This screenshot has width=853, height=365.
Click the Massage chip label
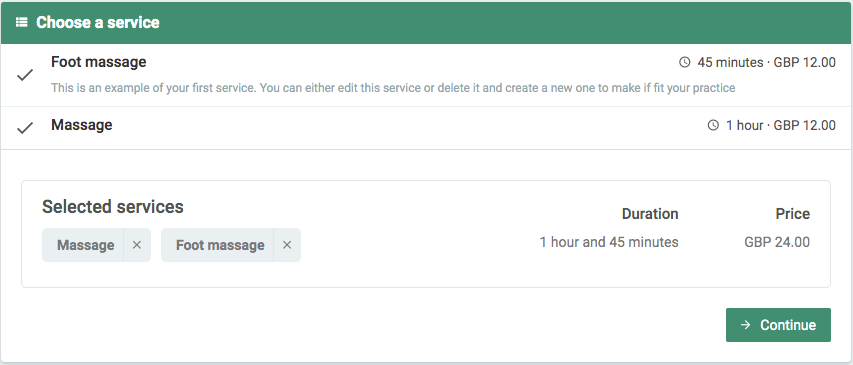85,245
